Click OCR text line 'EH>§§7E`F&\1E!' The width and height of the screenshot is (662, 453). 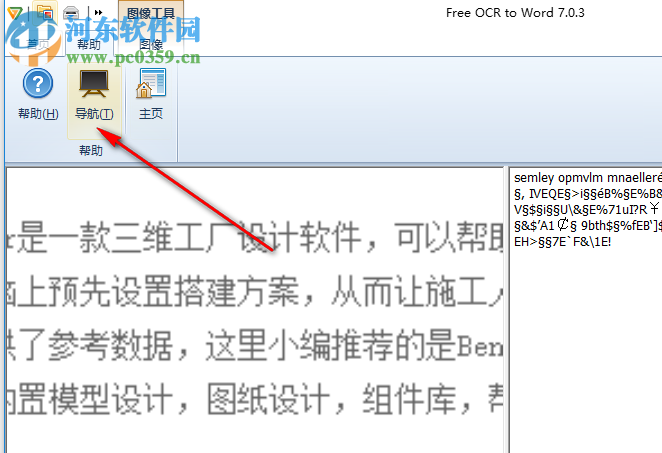(x=562, y=242)
